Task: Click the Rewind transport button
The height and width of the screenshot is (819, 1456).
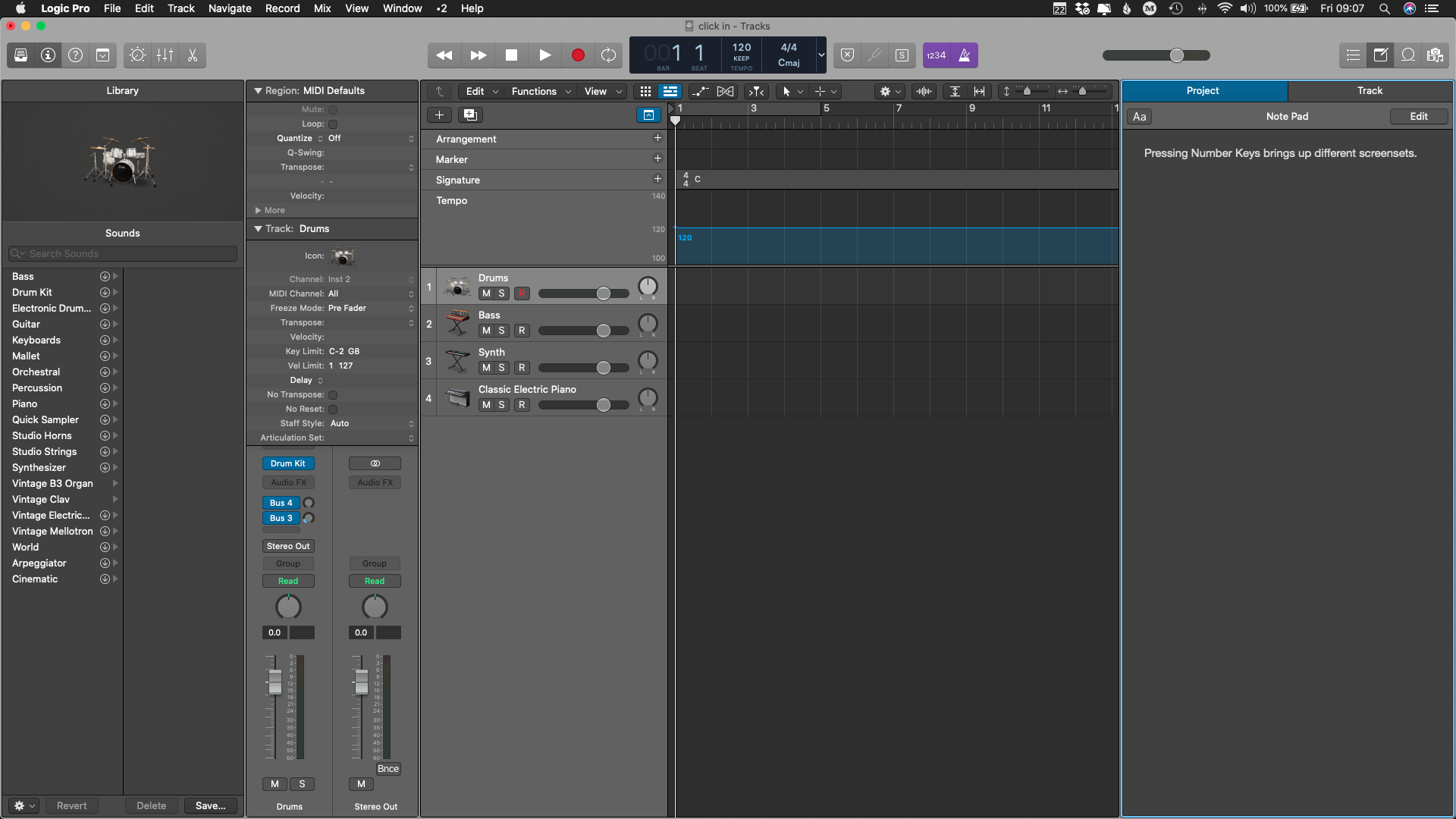Action: 444,55
